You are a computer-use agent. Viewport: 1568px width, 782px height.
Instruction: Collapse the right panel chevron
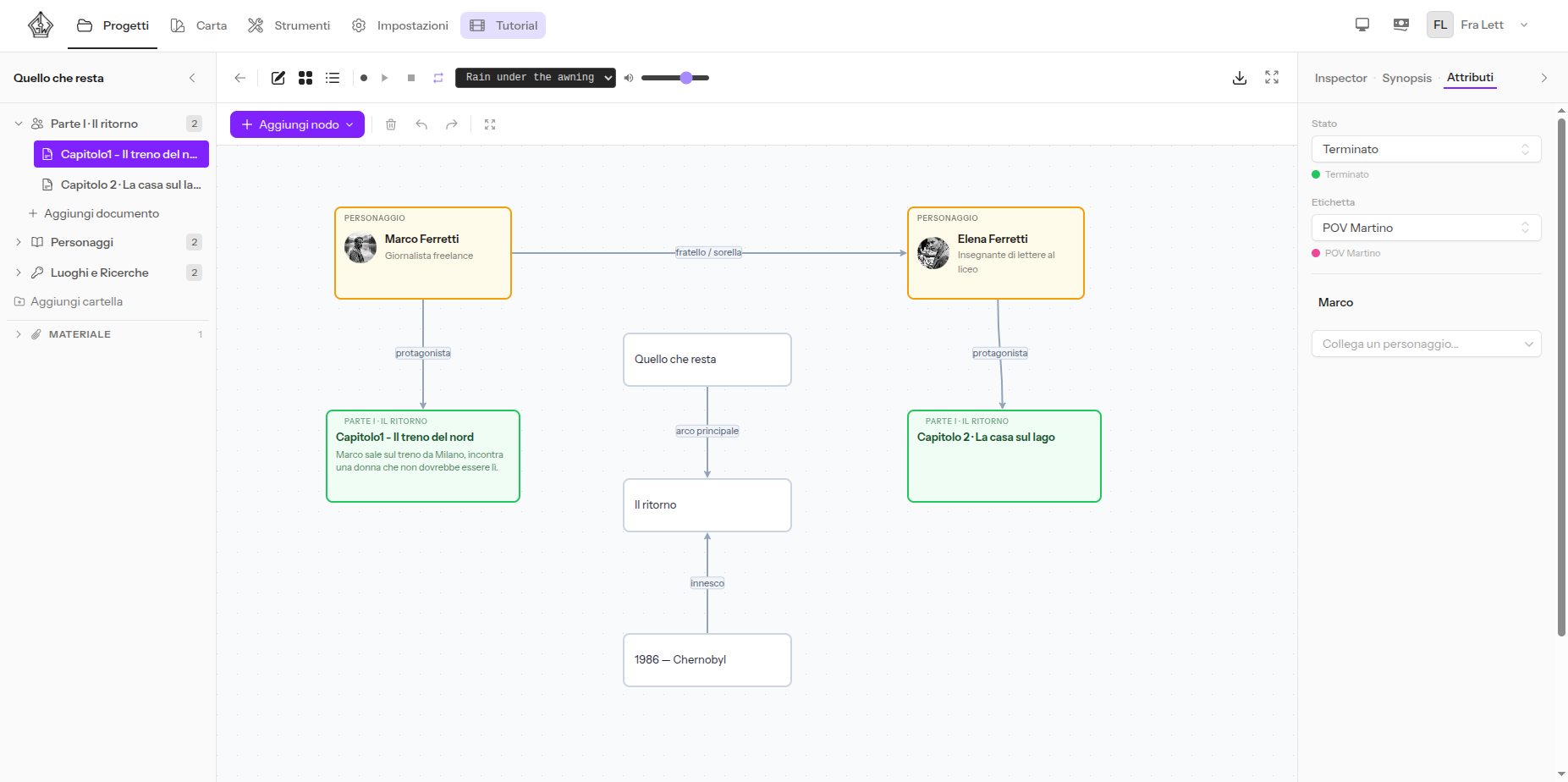coord(1544,78)
